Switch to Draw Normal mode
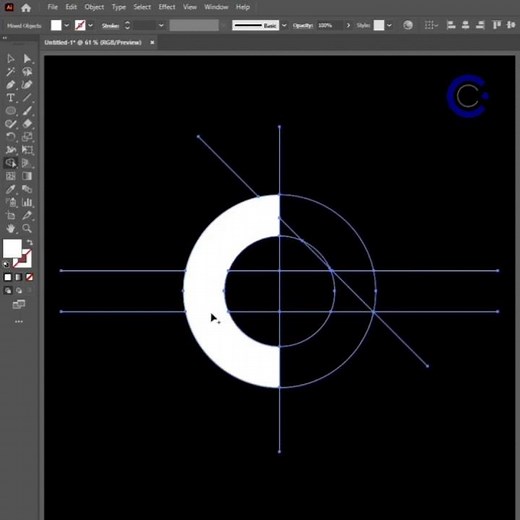The height and width of the screenshot is (520, 520). [x=8, y=291]
